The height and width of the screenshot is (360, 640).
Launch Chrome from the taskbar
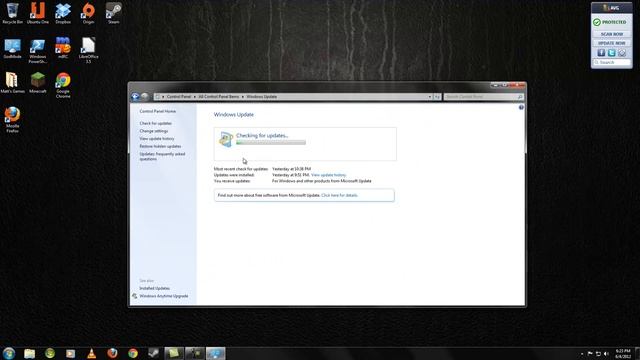tap(133, 353)
